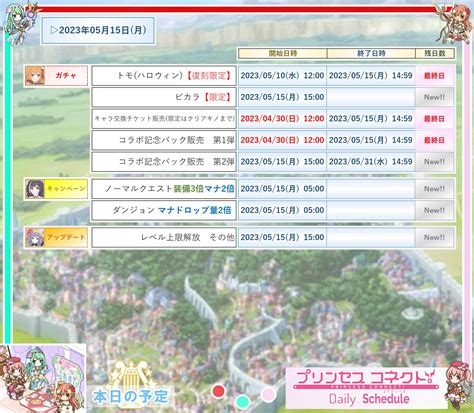
Task: Click レベル上限解放 その他 row
Action: 164,237
